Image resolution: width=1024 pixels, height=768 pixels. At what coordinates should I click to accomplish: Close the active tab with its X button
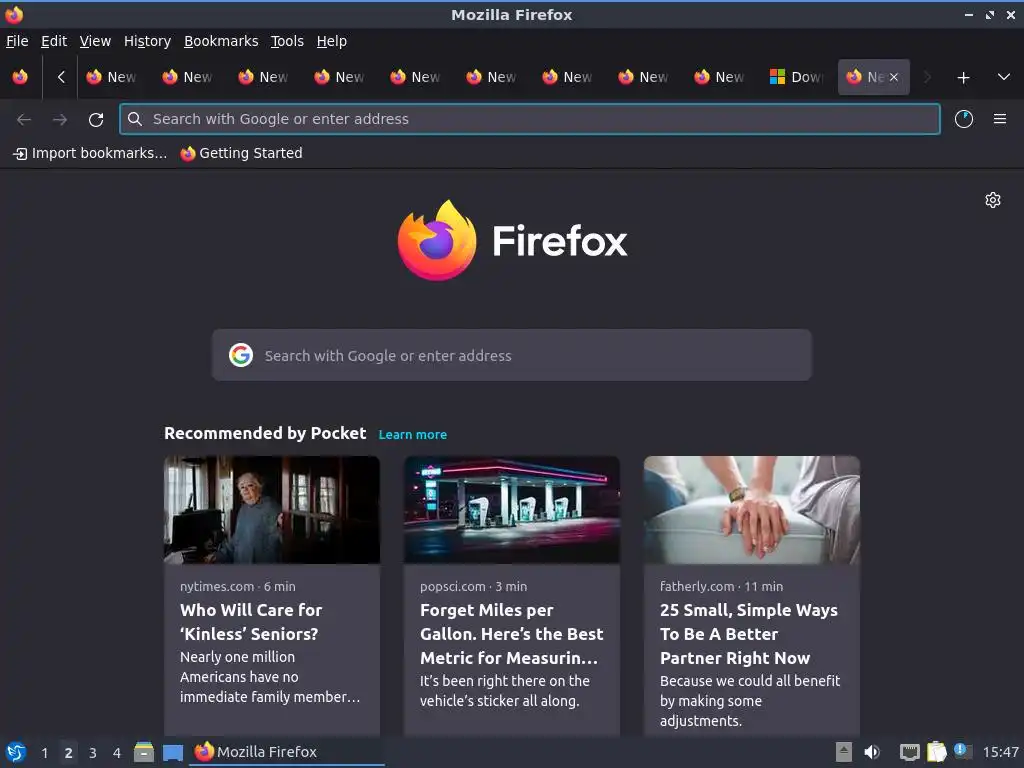pos(894,77)
